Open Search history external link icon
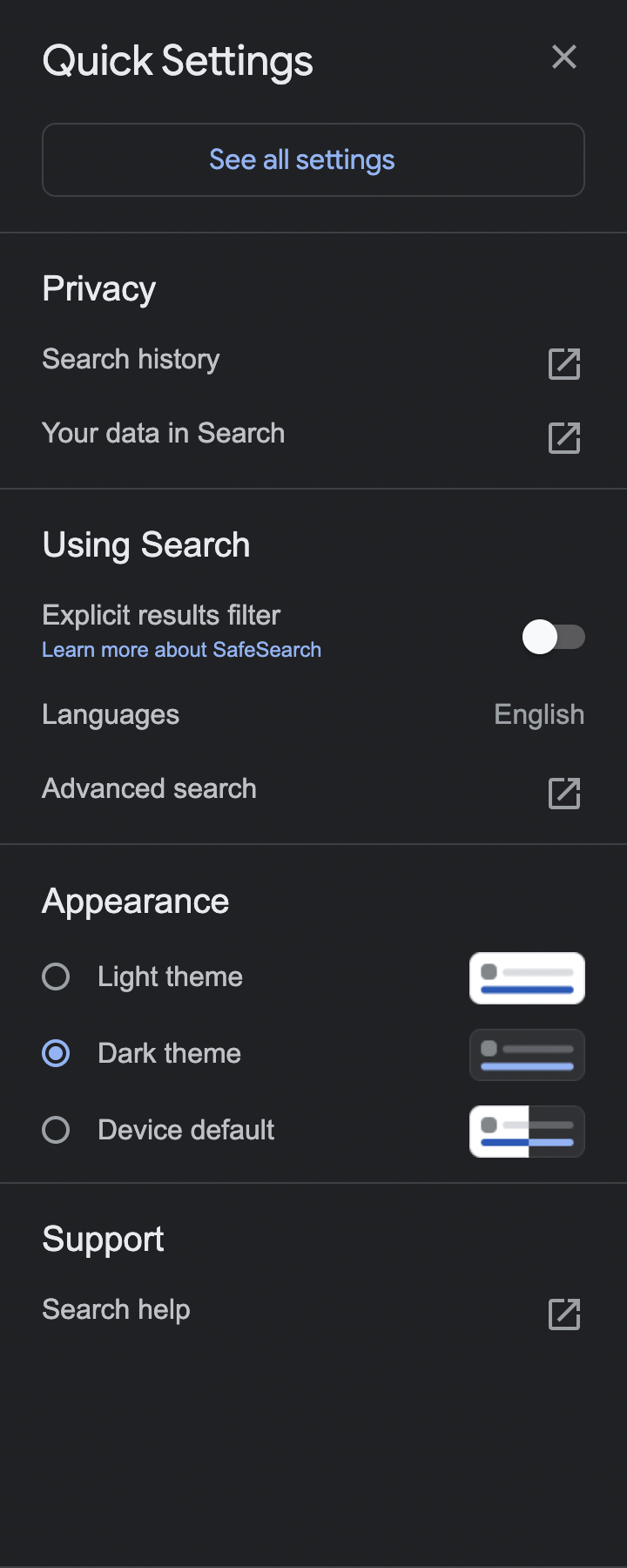Screen dimensions: 627x1568 point(564,364)
